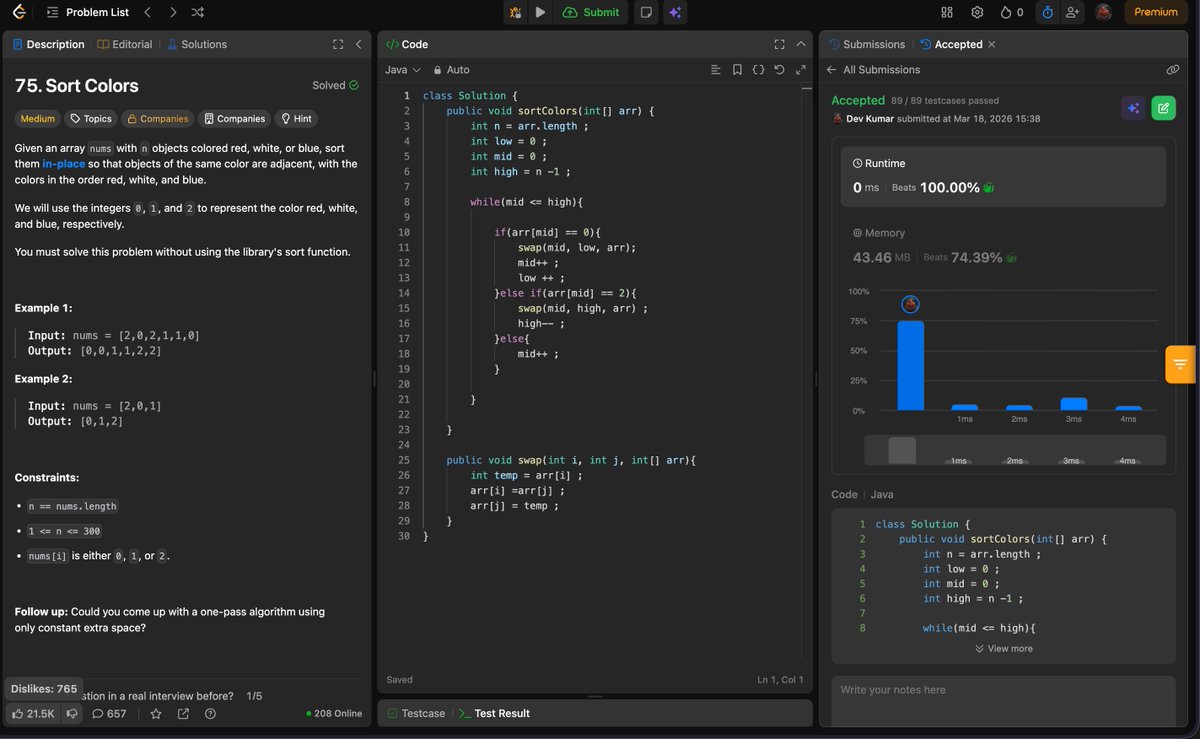Click the 3ms runtime histogram bar
This screenshot has height=739, width=1200.
[x=1073, y=404]
